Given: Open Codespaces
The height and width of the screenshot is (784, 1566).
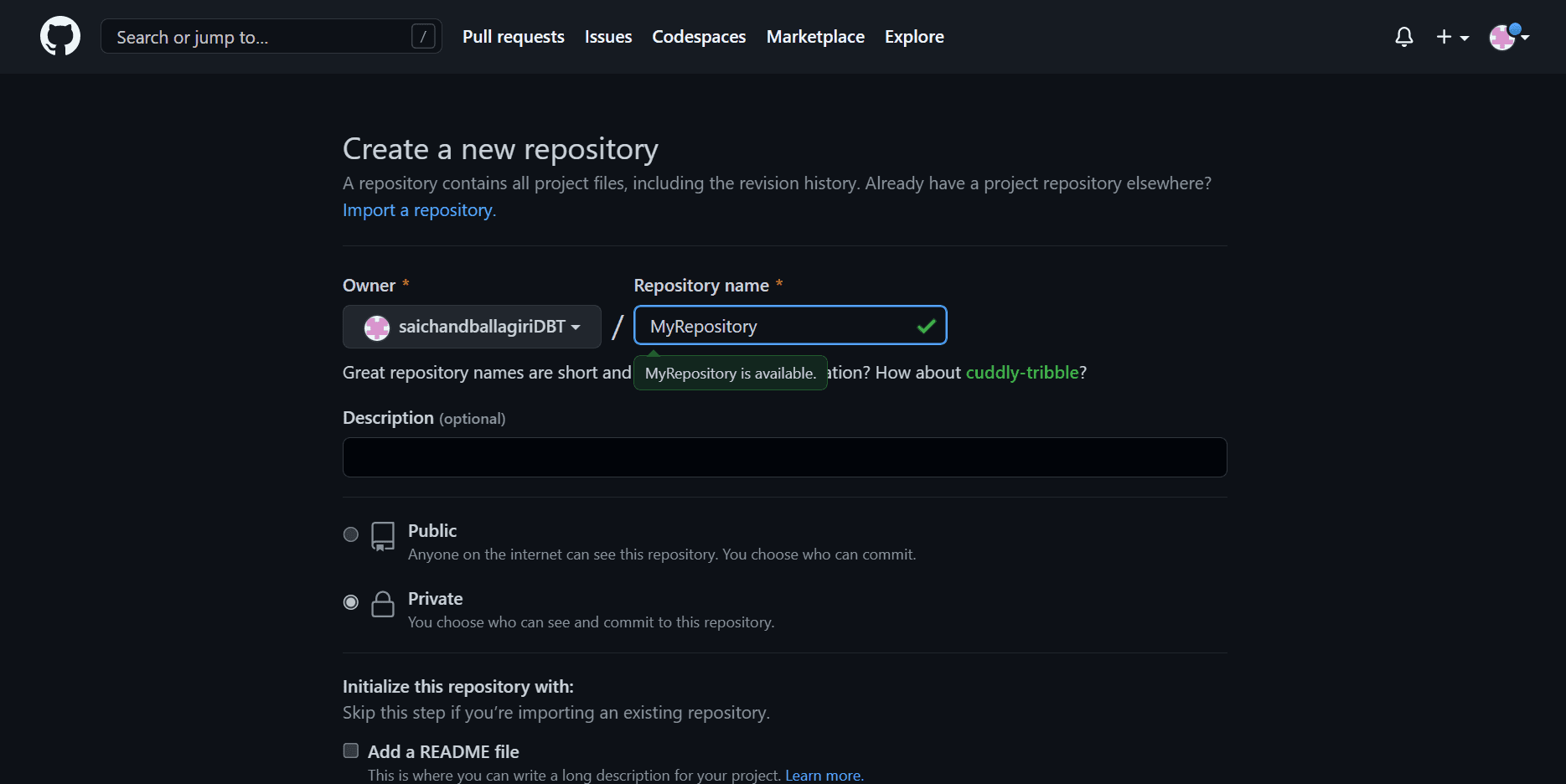Looking at the screenshot, I should (699, 37).
